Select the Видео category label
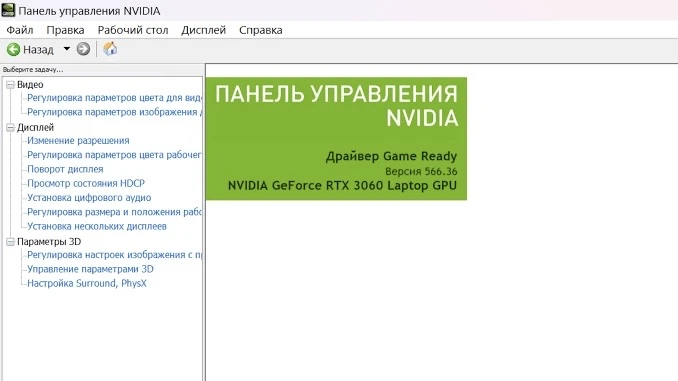 [30, 85]
